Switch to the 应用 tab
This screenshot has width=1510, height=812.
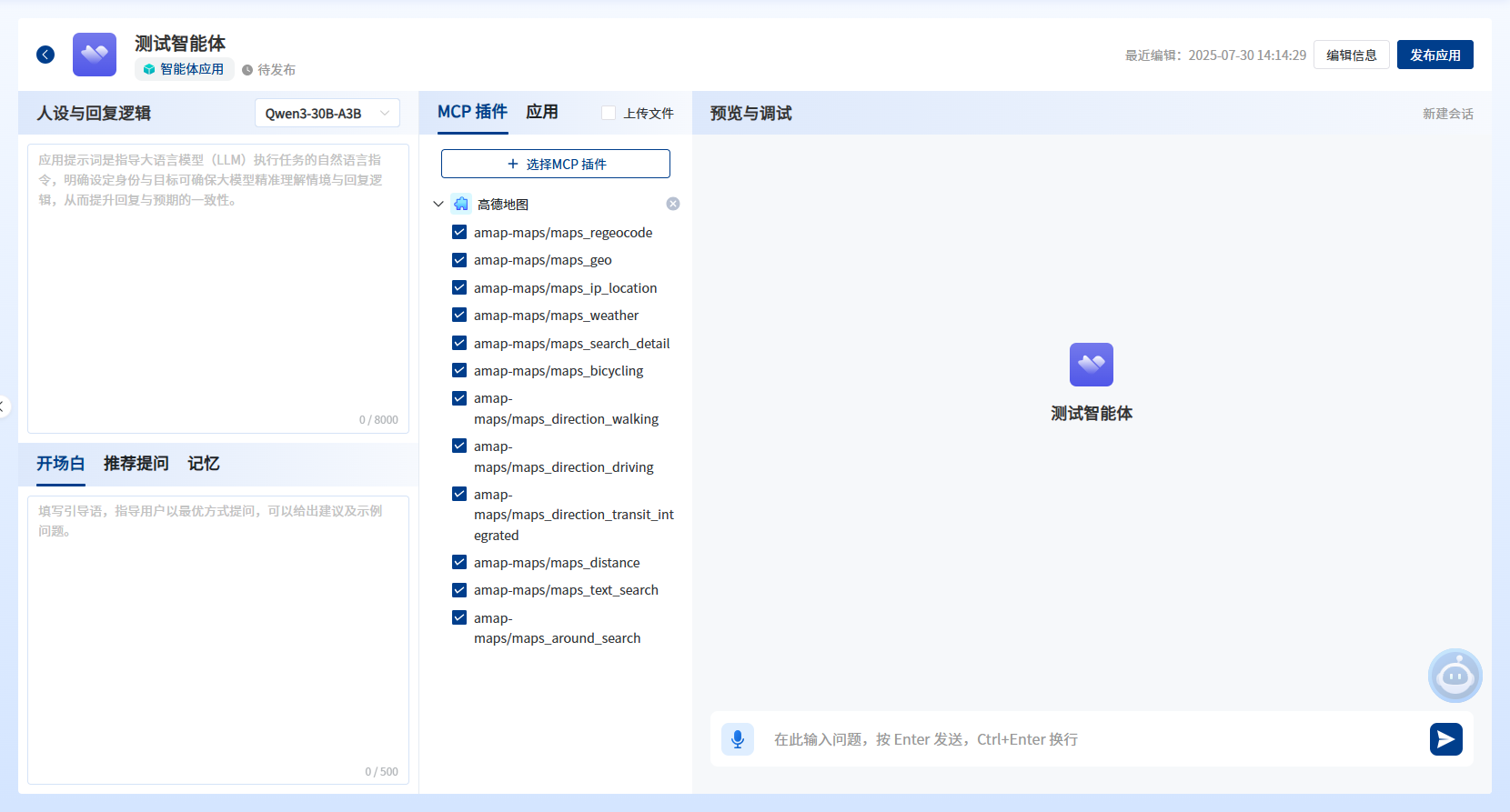[542, 112]
